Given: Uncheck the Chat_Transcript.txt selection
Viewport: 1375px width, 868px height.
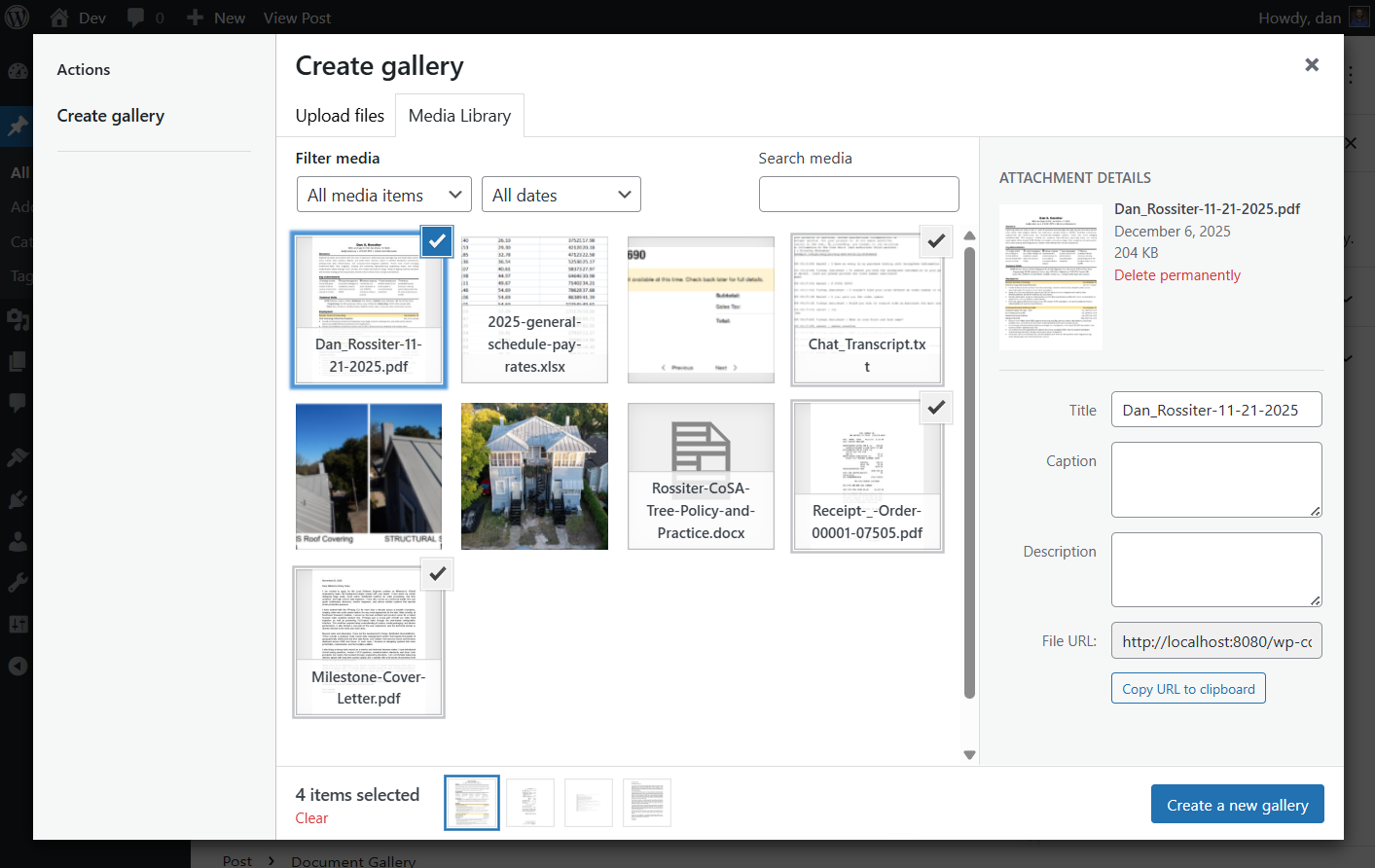Looking at the screenshot, I should (x=935, y=241).
